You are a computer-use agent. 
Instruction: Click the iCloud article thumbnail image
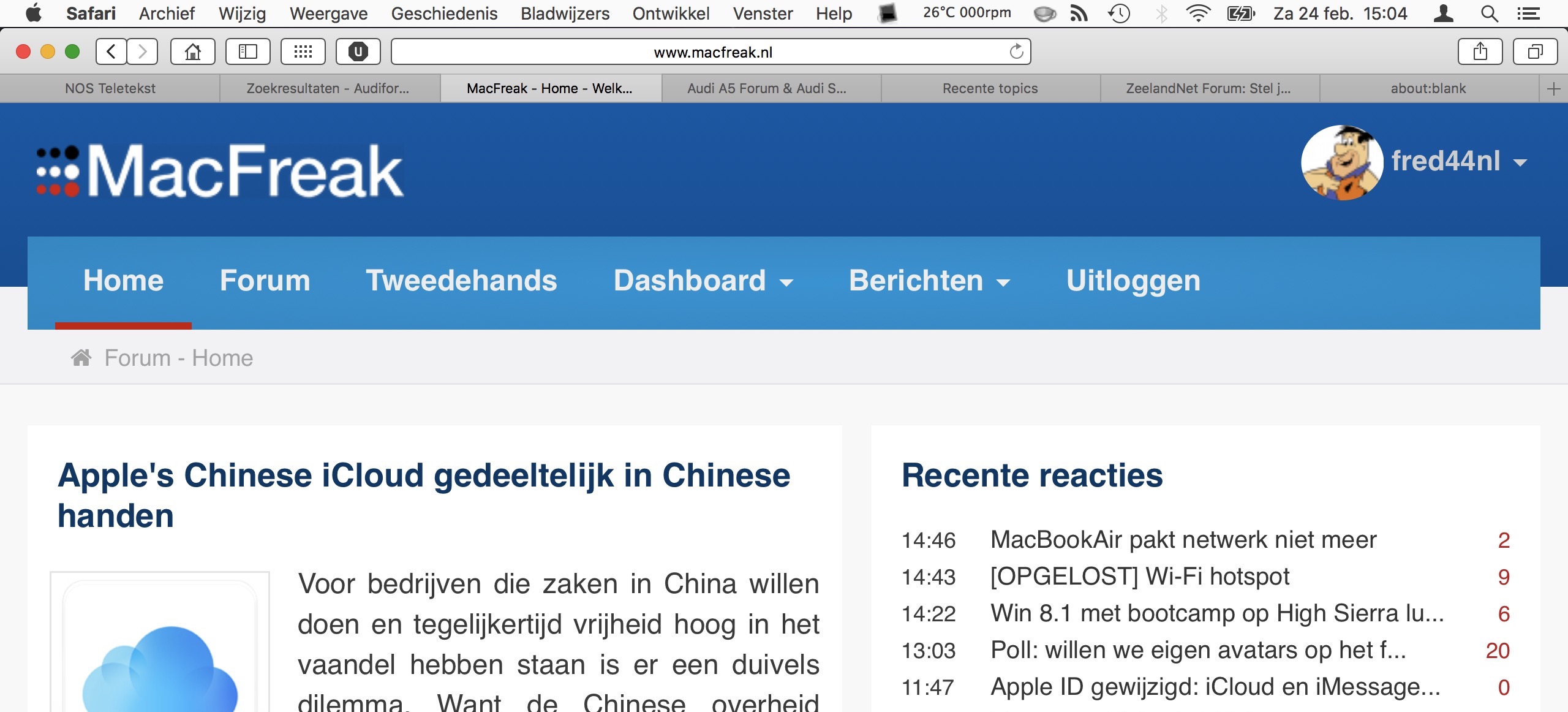coord(160,642)
